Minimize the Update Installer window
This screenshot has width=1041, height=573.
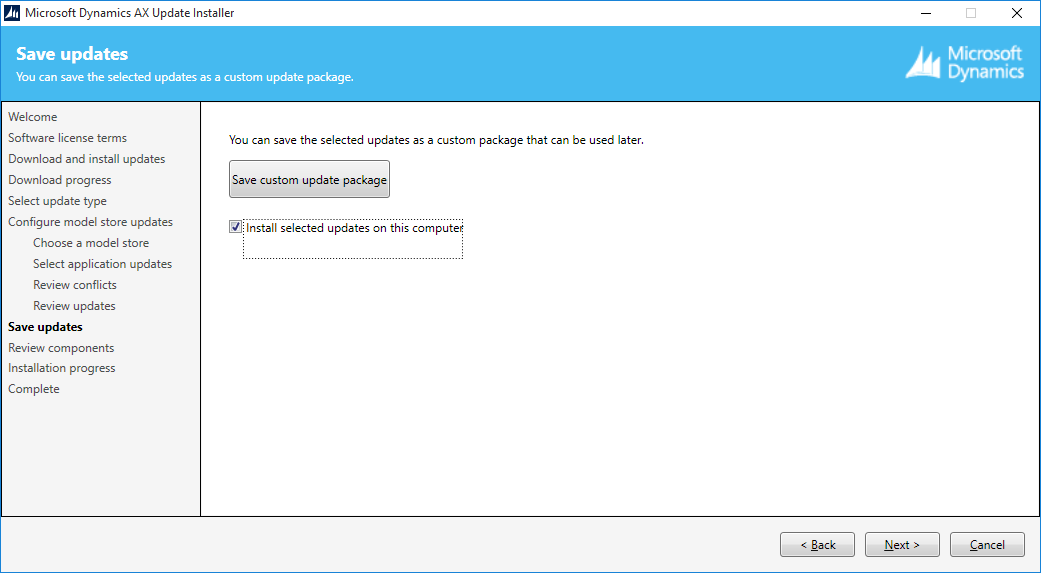tap(925, 13)
